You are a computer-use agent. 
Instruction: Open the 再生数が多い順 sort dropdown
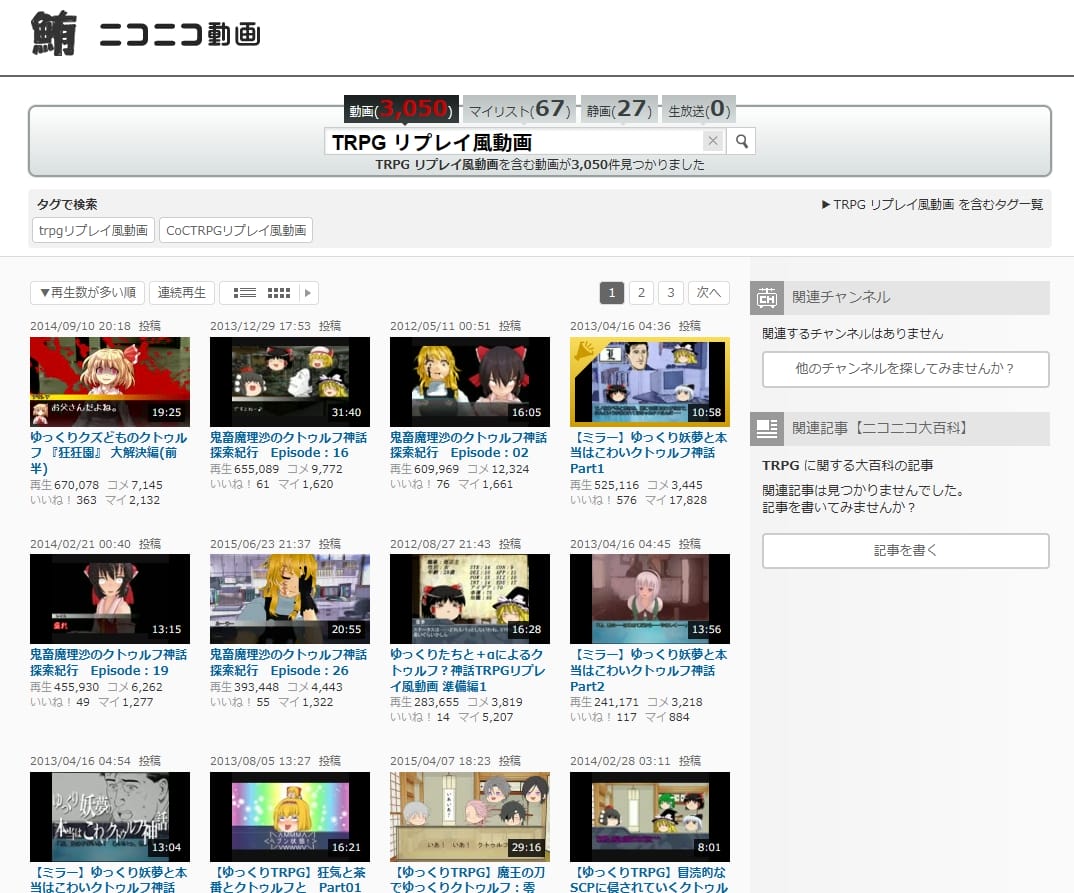pos(87,293)
